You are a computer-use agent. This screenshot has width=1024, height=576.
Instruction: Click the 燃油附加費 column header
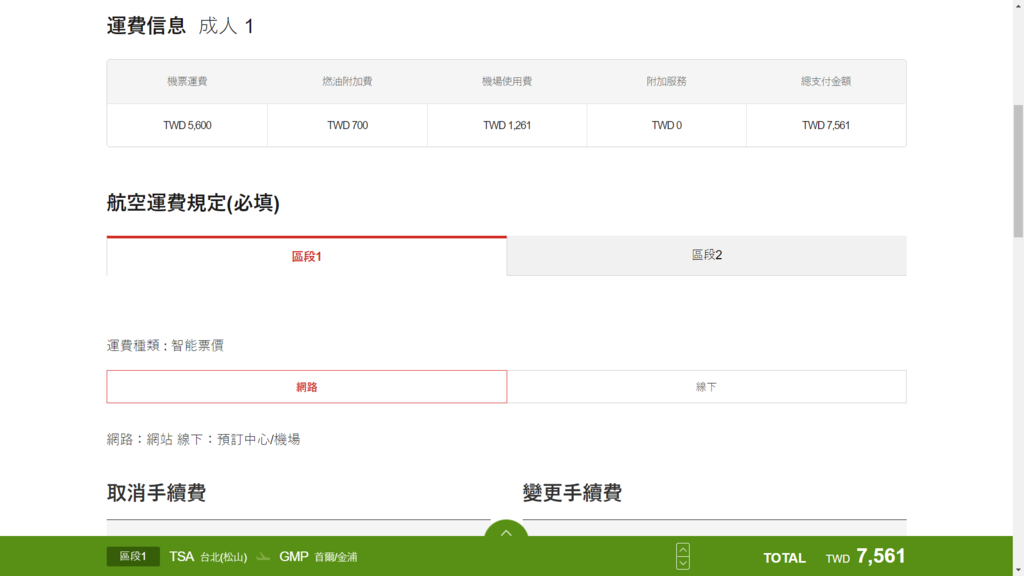click(347, 82)
